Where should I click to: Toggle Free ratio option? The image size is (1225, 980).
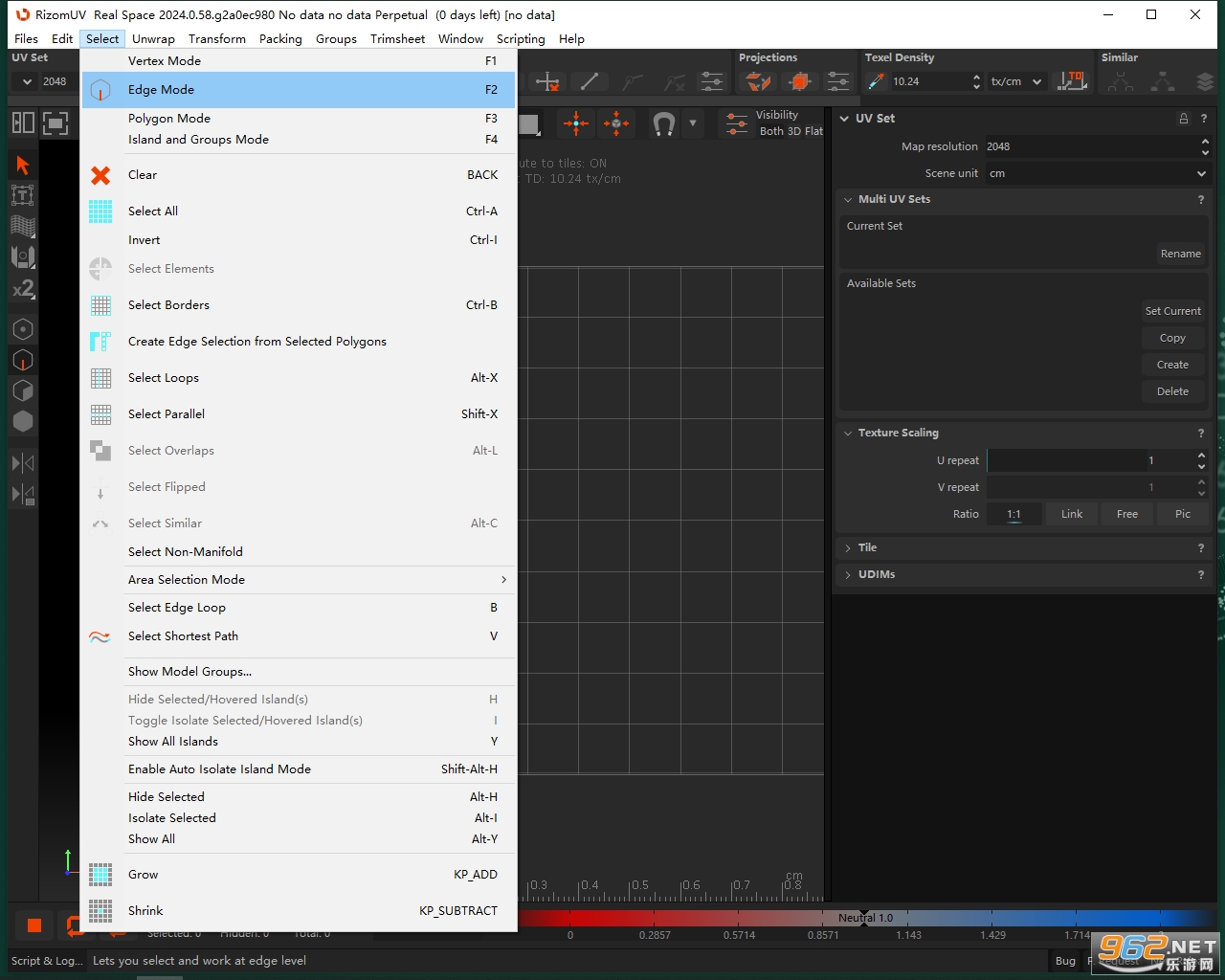[1127, 514]
